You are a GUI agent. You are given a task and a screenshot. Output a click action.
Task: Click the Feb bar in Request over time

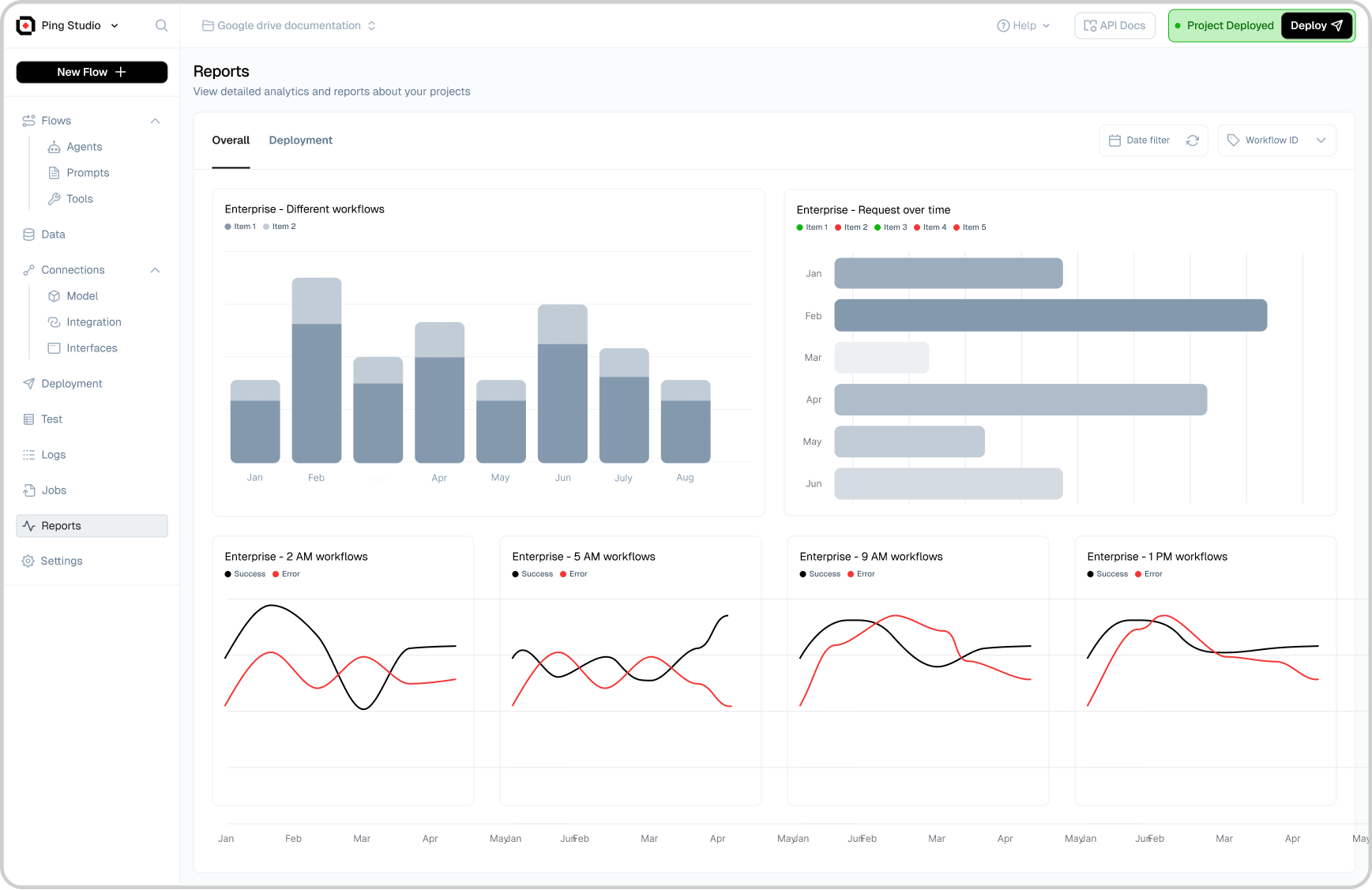[x=1051, y=315]
